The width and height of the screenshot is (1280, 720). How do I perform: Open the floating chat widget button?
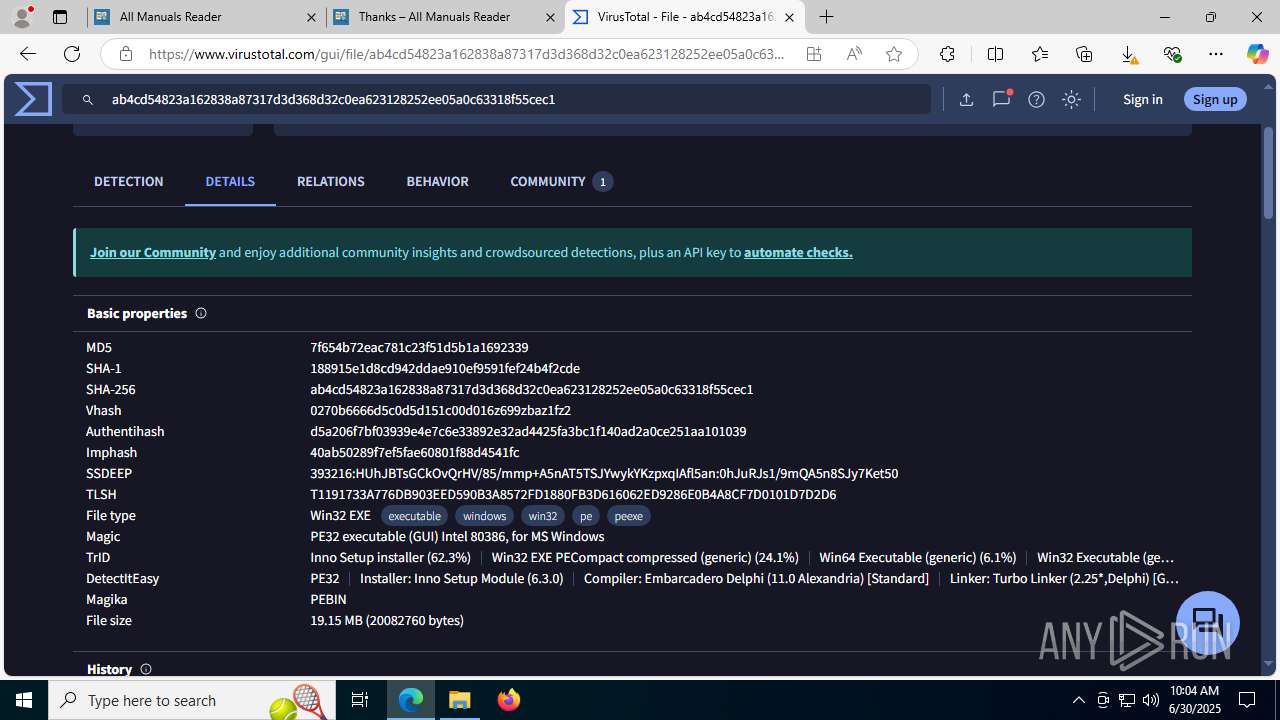coord(1208,623)
